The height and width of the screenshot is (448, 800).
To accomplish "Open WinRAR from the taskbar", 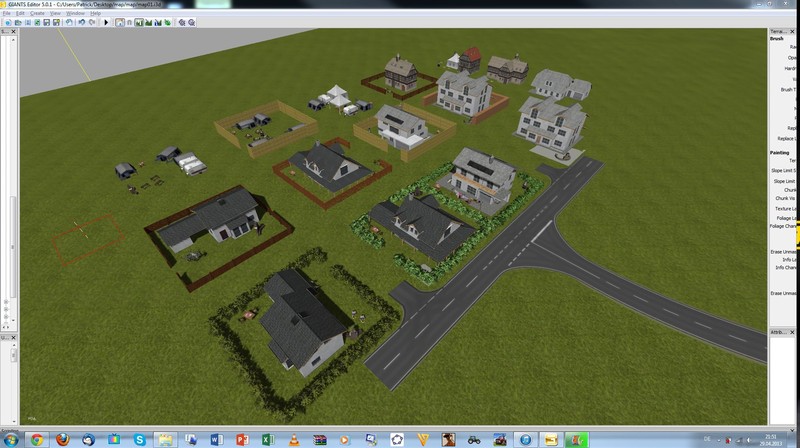I will tap(319, 439).
